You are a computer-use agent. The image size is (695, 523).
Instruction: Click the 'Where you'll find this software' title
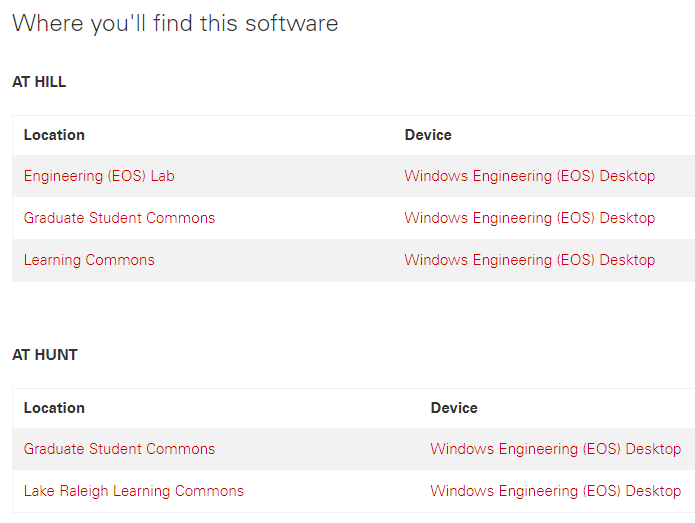coord(175,23)
